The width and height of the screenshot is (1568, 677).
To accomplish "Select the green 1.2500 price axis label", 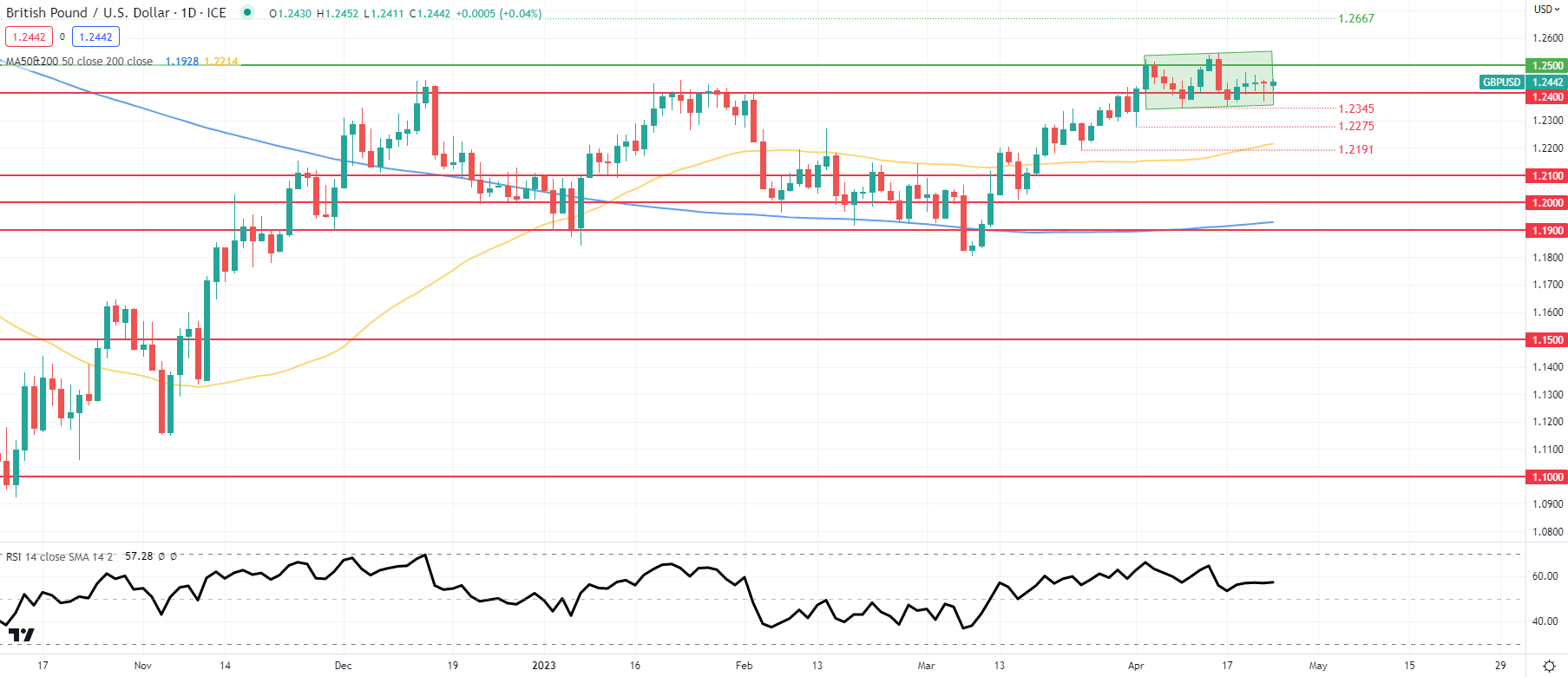I will 1547,65.
